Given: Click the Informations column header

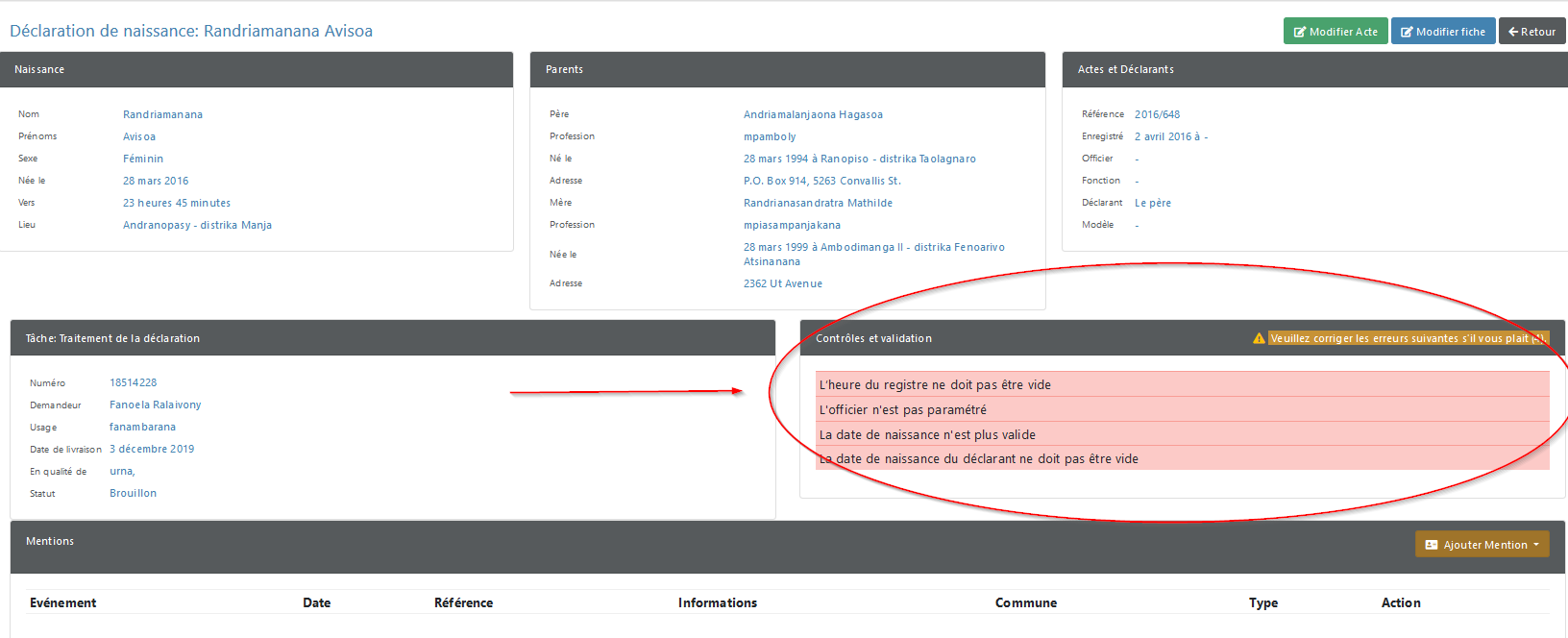Looking at the screenshot, I should click(718, 602).
